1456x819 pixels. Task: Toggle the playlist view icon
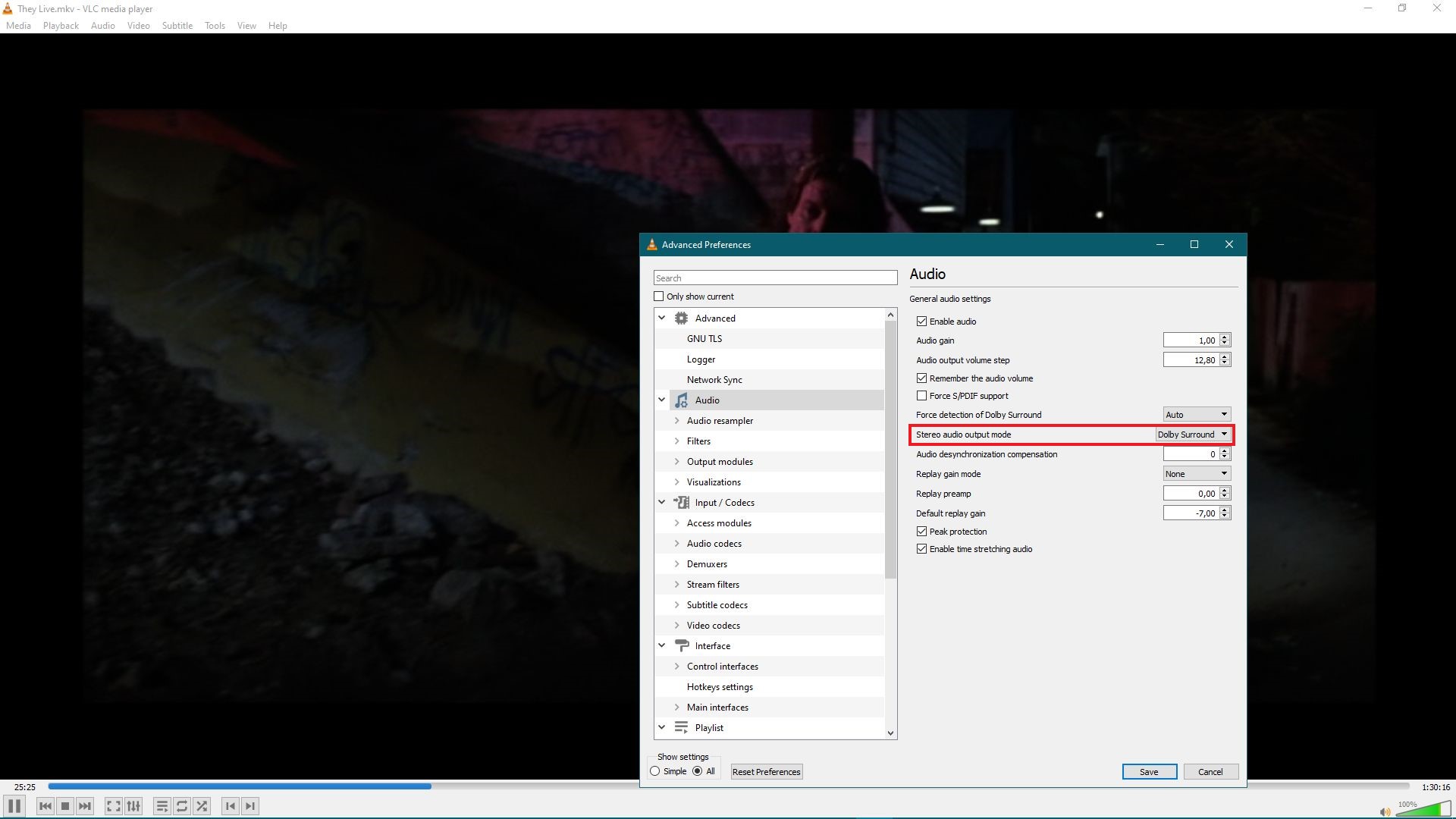click(x=162, y=806)
